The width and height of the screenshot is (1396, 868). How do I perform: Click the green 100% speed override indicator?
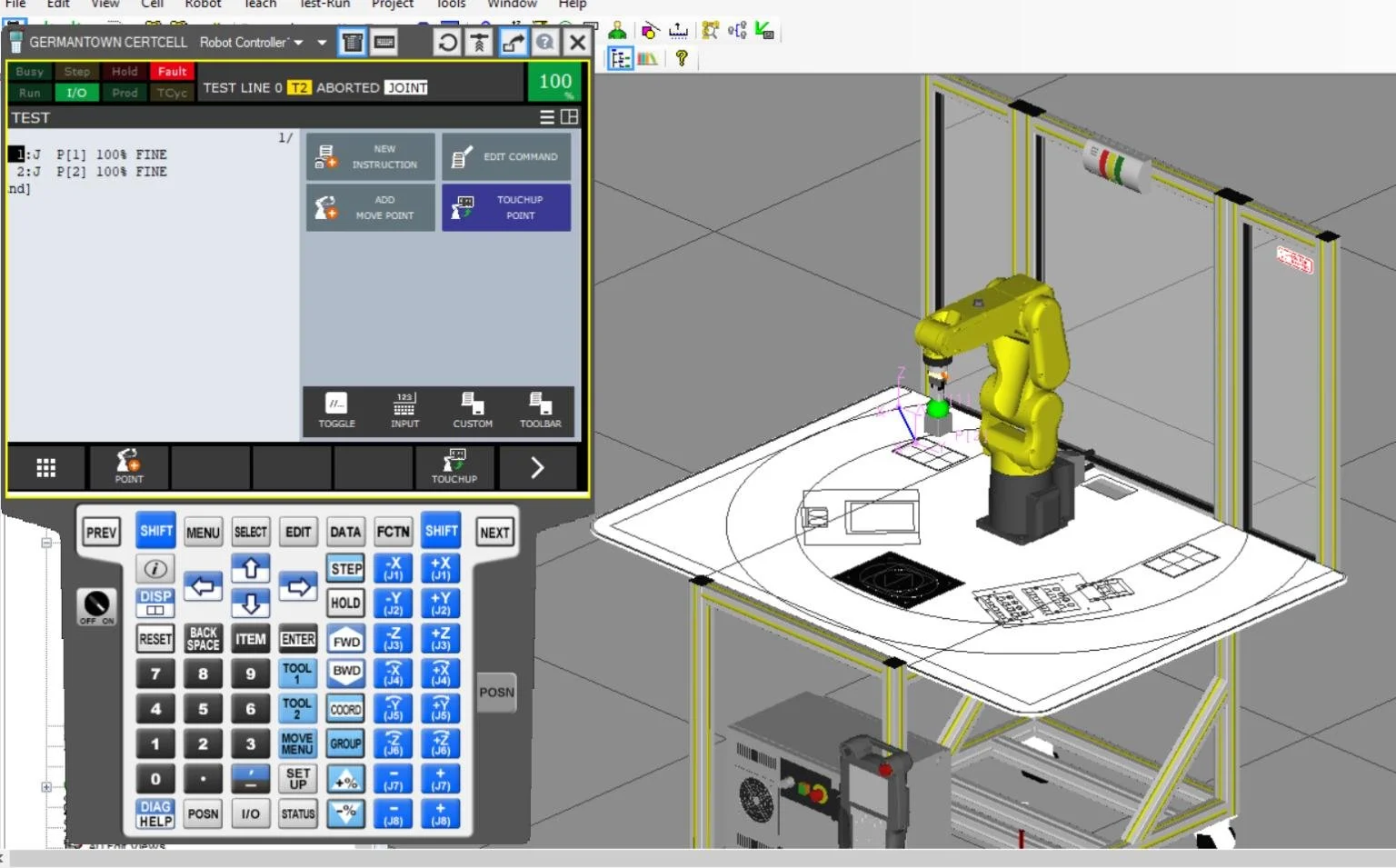pyautogui.click(x=554, y=84)
